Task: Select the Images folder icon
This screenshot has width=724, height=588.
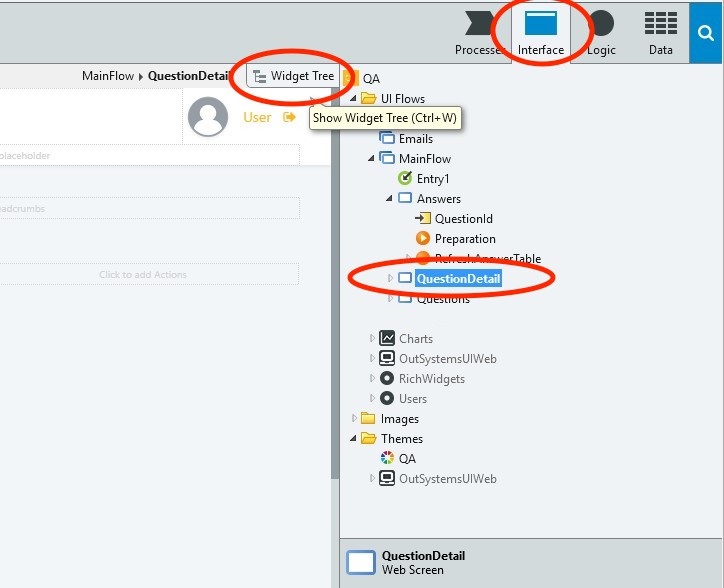Action: pos(368,418)
